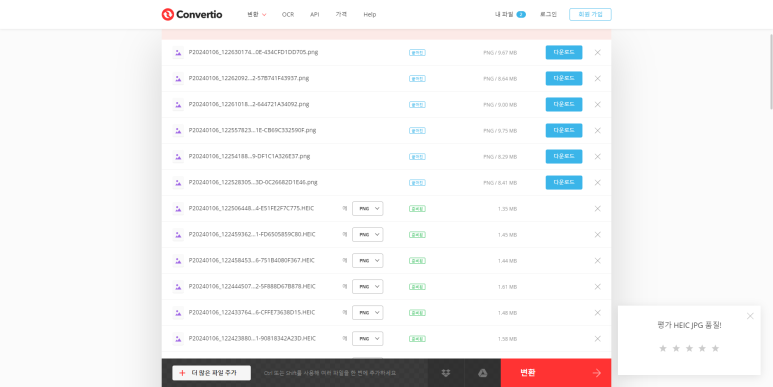Click the 로그인 login link
Viewport: 773px width, 387px height.
(548, 14)
